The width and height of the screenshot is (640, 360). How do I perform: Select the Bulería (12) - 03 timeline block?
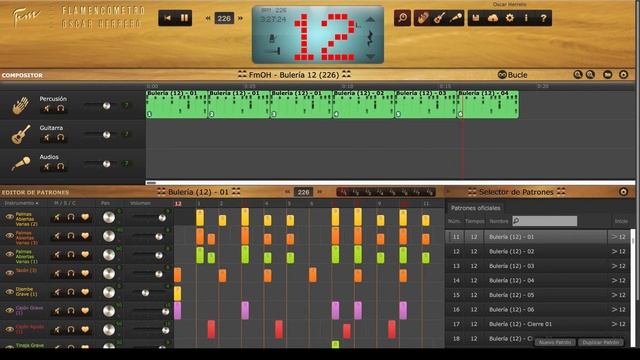click(425, 104)
